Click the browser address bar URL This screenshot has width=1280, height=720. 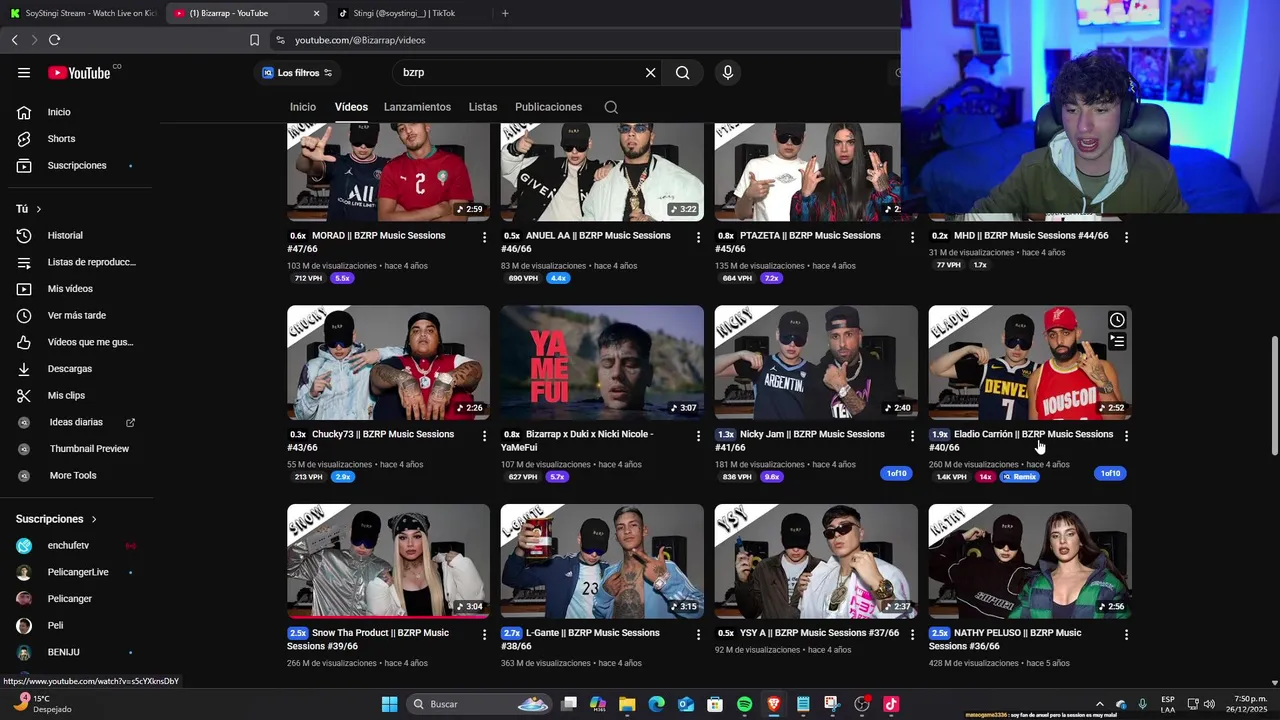click(360, 40)
